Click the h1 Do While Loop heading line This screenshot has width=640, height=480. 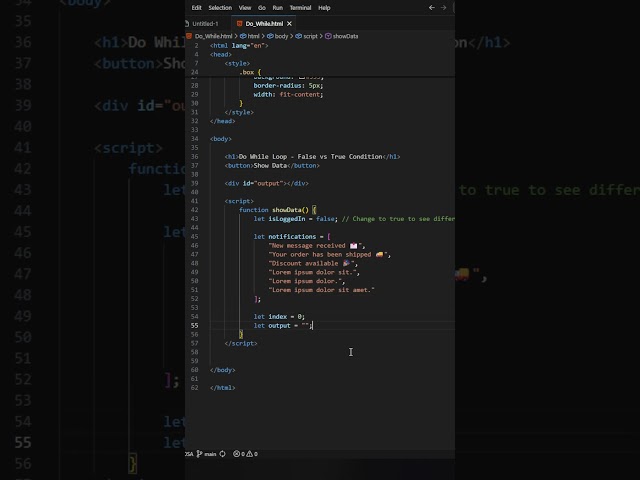[x=312, y=157]
